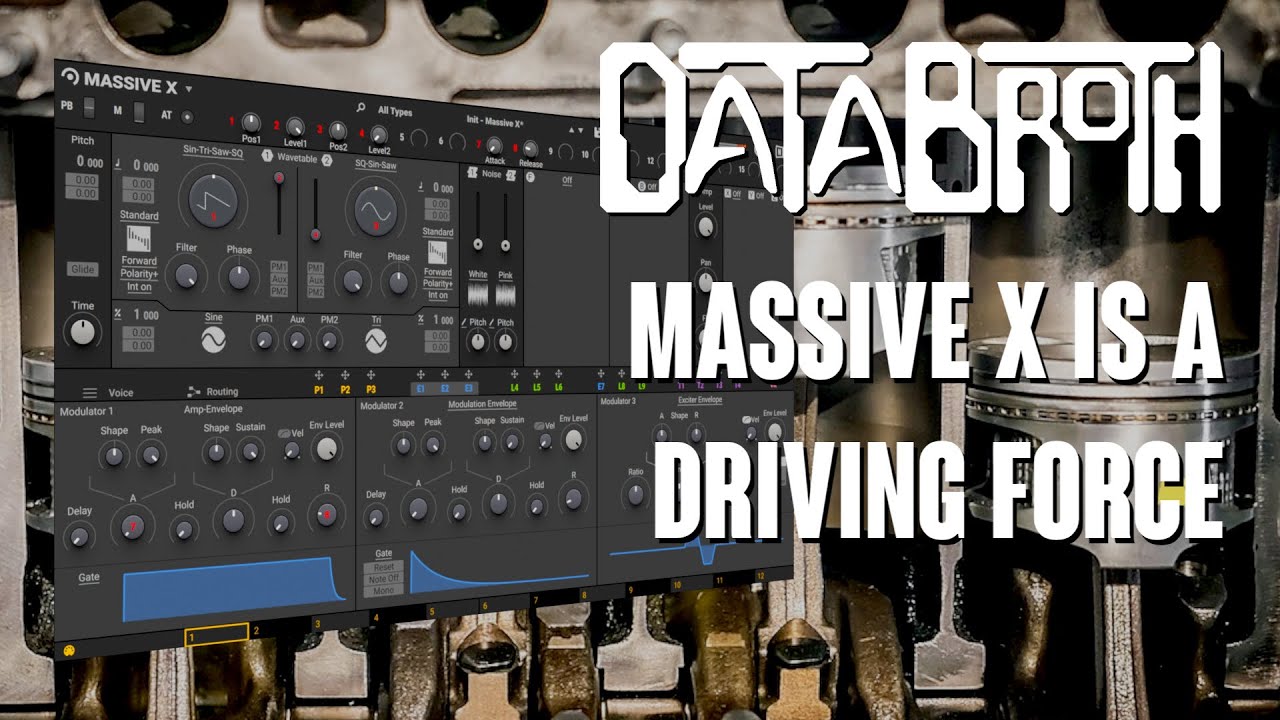Image resolution: width=1280 pixels, height=720 pixels.
Task: Click the White noise waveform icon
Action: (478, 297)
